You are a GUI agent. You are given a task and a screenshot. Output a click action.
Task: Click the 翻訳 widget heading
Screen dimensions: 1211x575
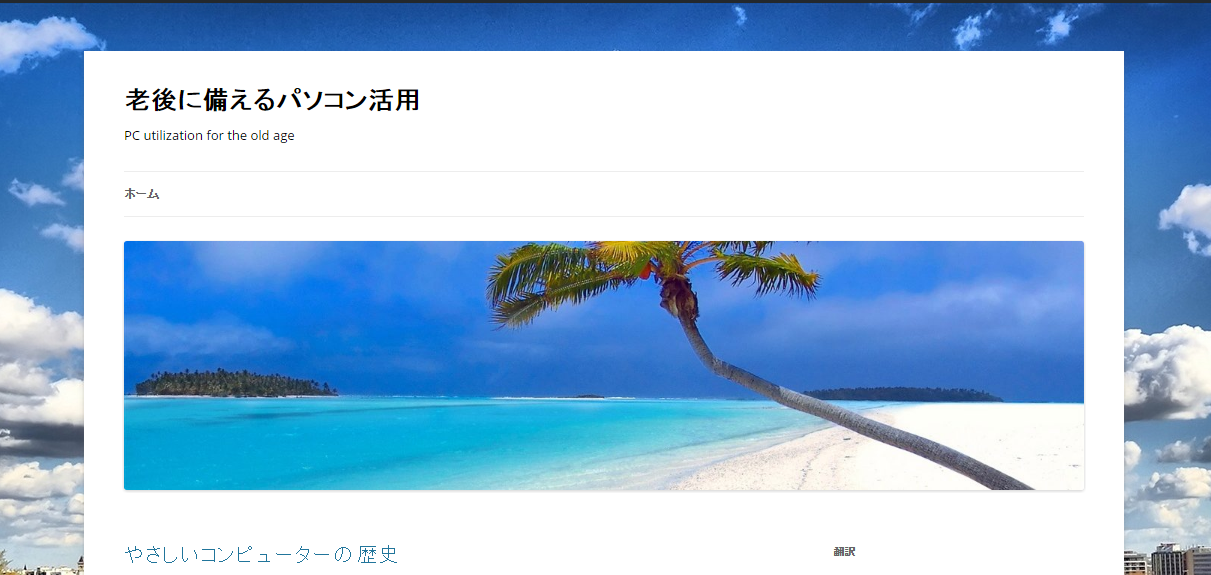pyautogui.click(x=844, y=551)
